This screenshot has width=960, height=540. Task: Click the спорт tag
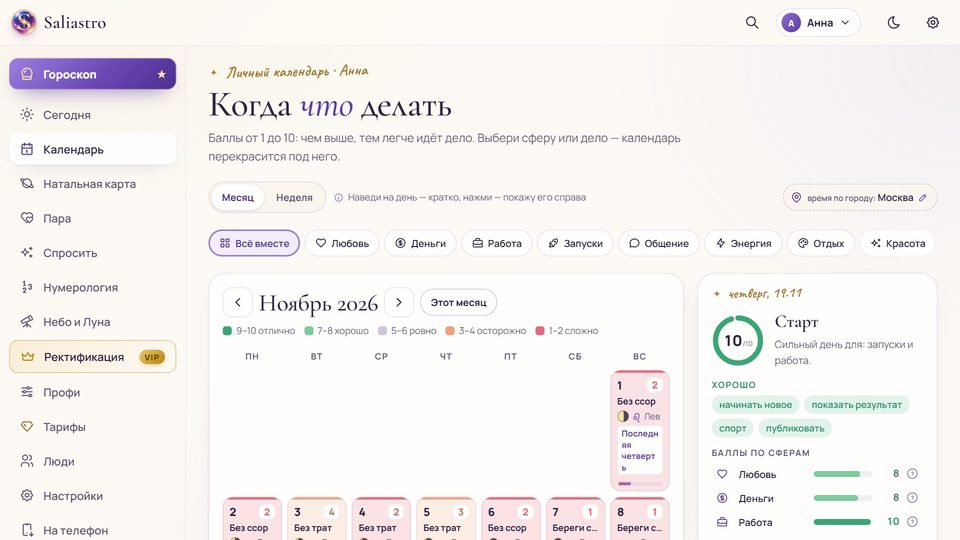pyautogui.click(x=732, y=428)
